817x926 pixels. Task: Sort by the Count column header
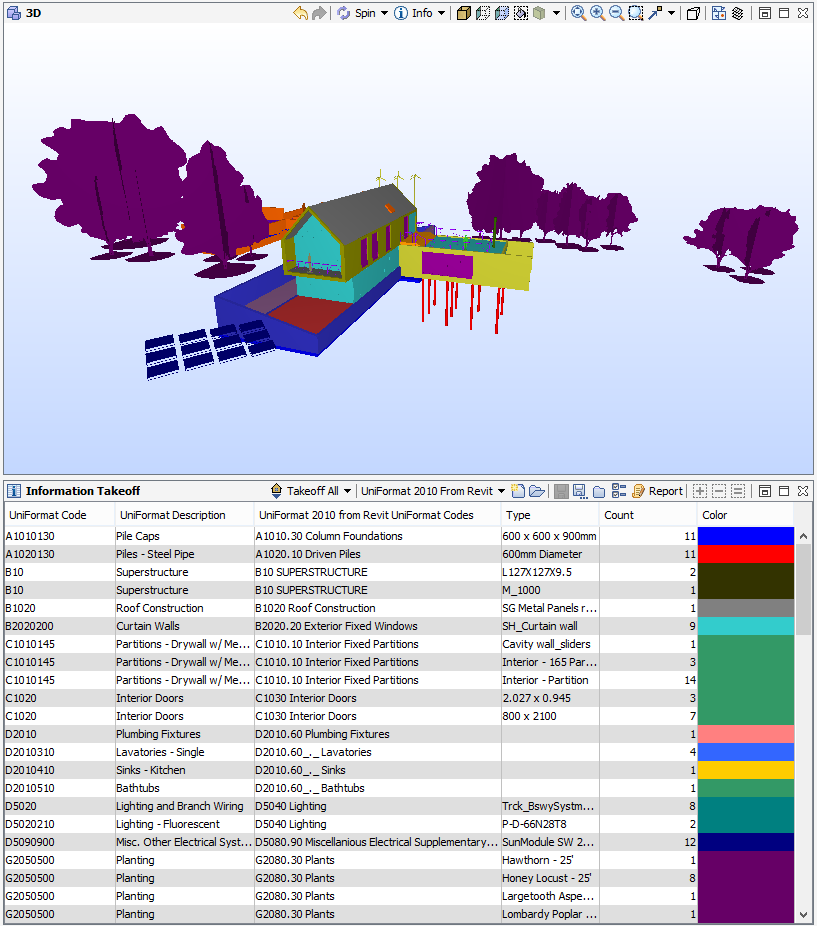(x=647, y=515)
